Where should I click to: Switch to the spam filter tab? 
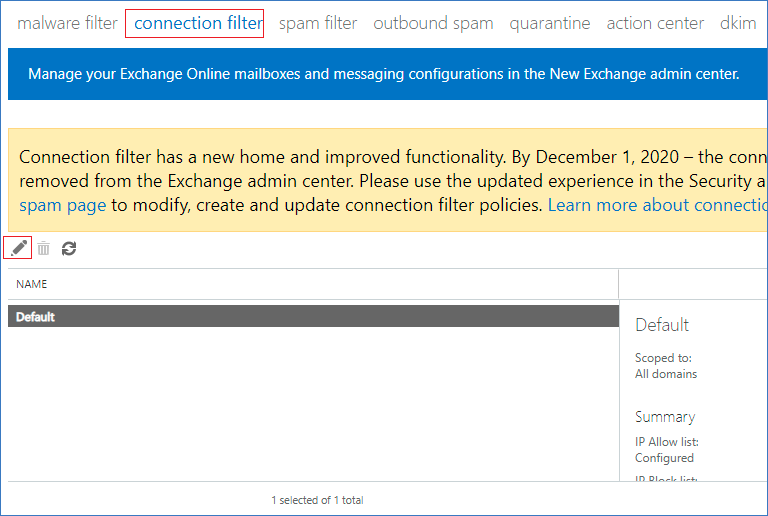point(318,23)
